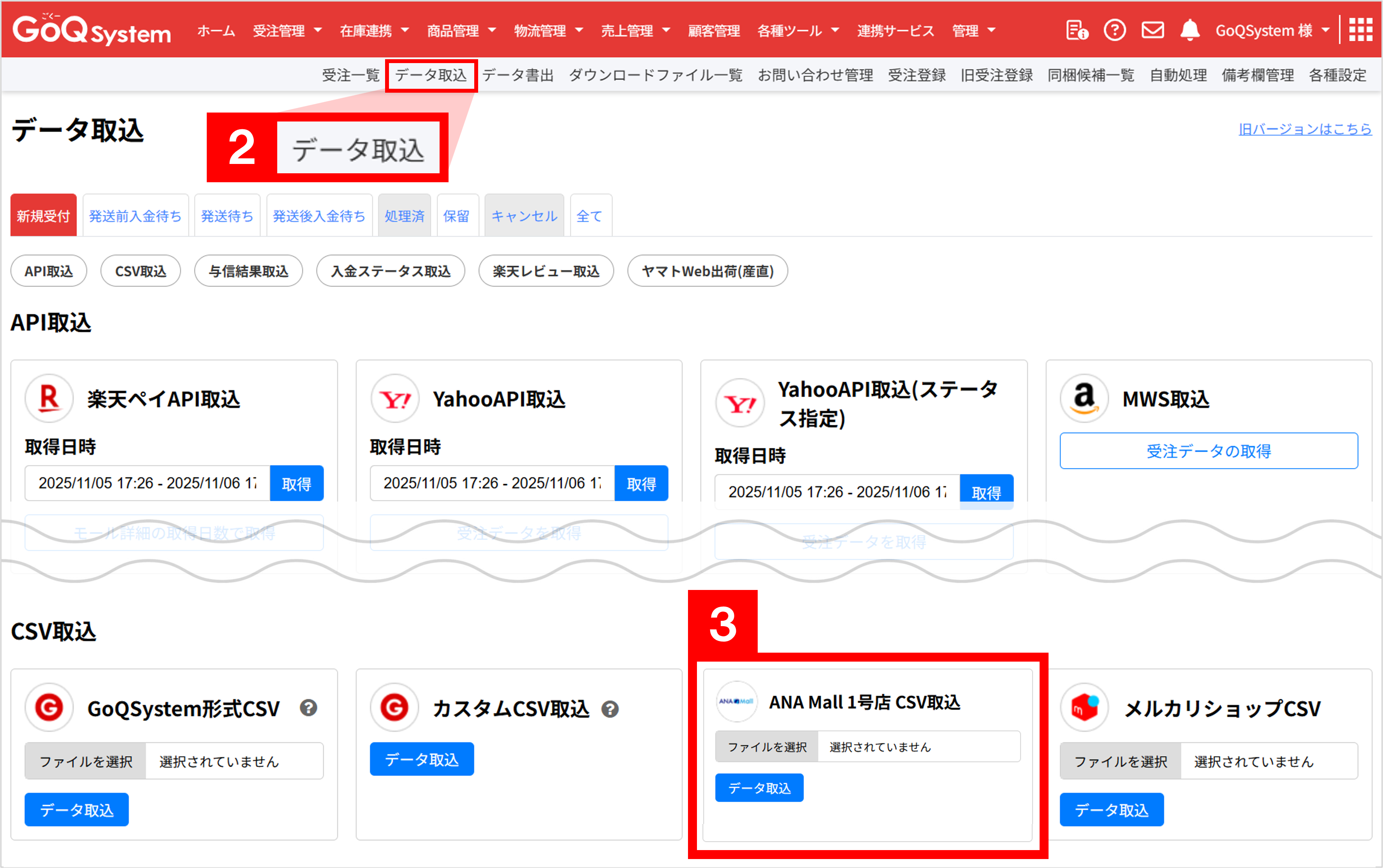The image size is (1383, 868).
Task: Click help icon beside カスタムCSV取込
Action: (610, 710)
